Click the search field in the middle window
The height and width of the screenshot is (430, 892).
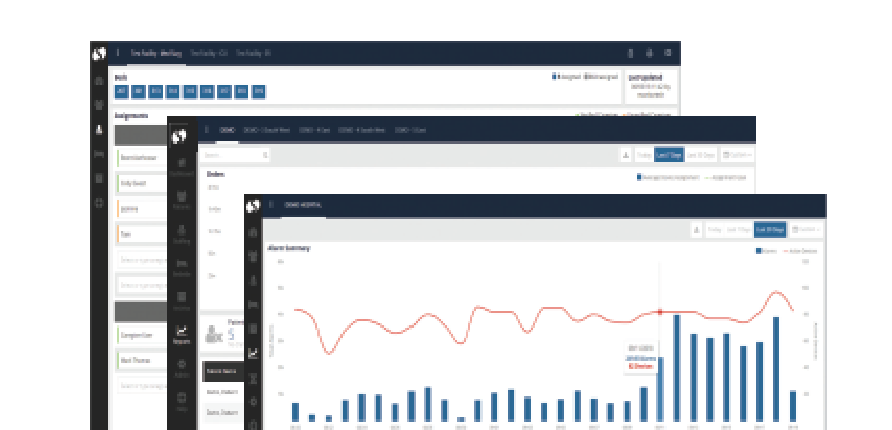pos(234,155)
